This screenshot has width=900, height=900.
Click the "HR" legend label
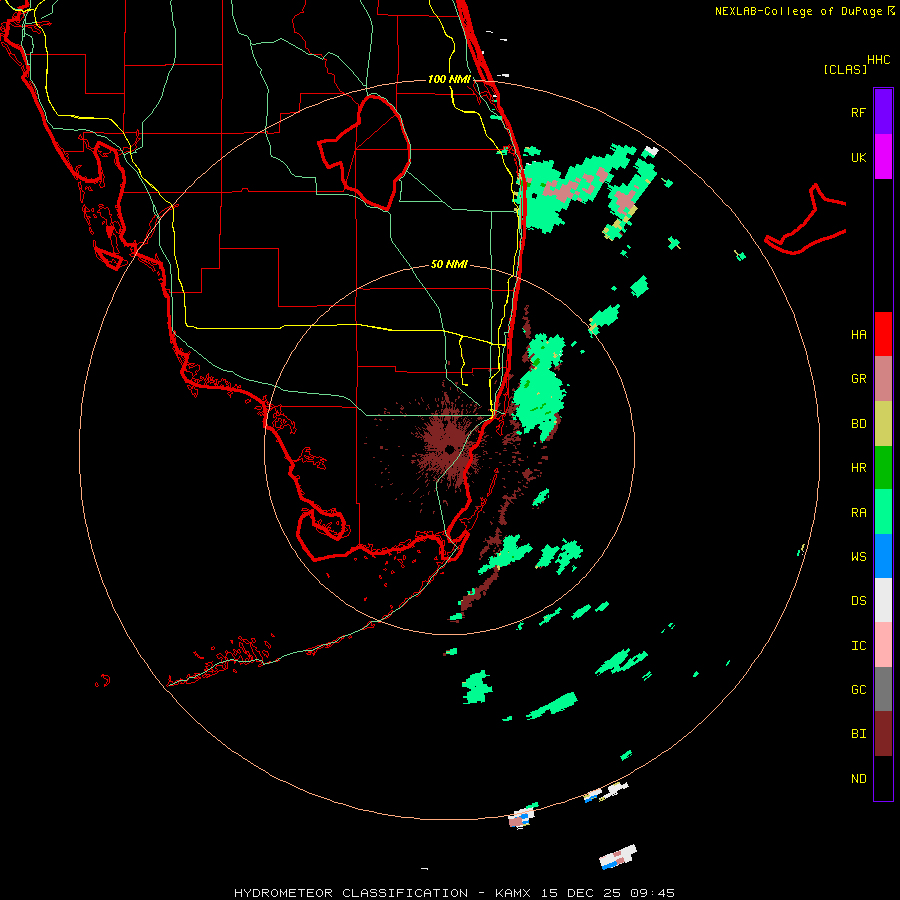click(x=858, y=468)
